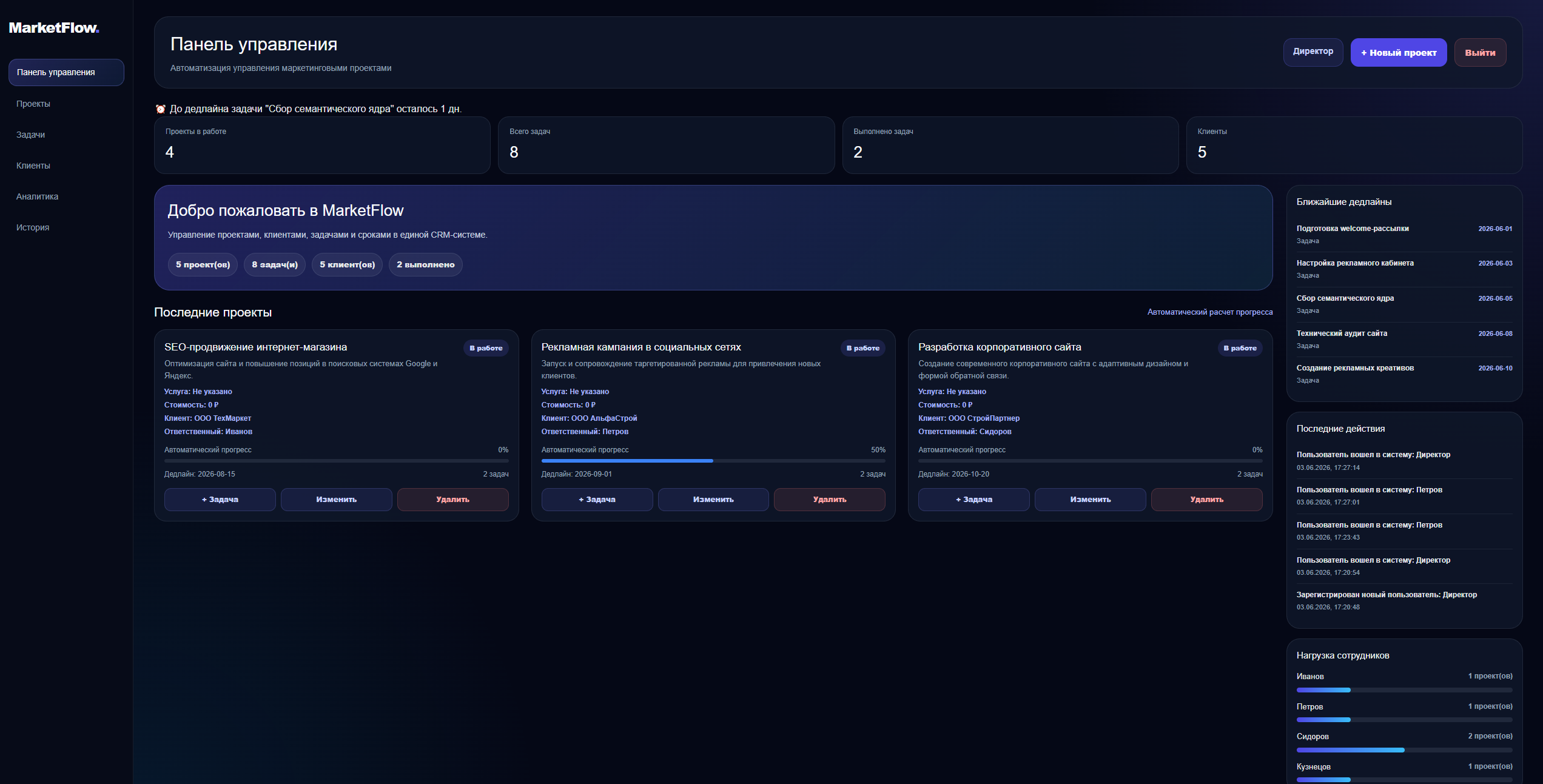Delete the SEO-продвижение интернет-магазина project

click(453, 500)
